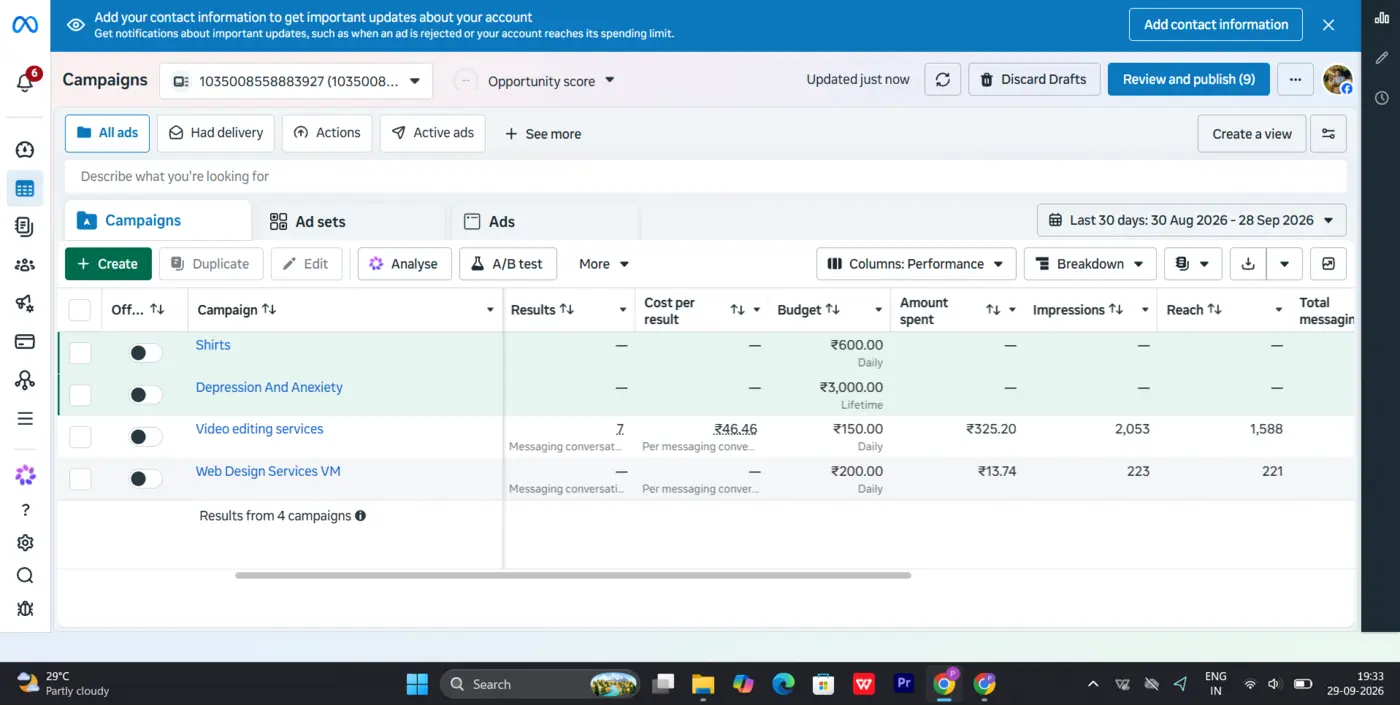Open the bug report icon in sidebar
The width and height of the screenshot is (1400, 705).
coord(25,608)
